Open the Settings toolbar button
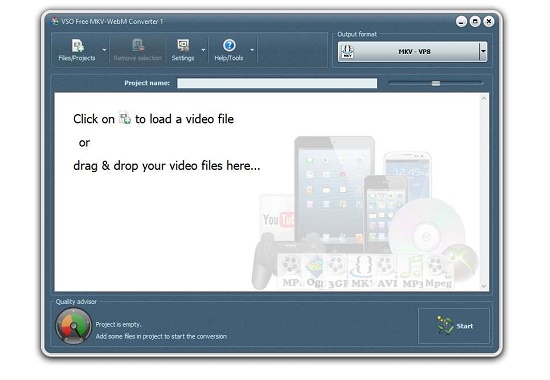The width and height of the screenshot is (550, 380). coord(183,50)
